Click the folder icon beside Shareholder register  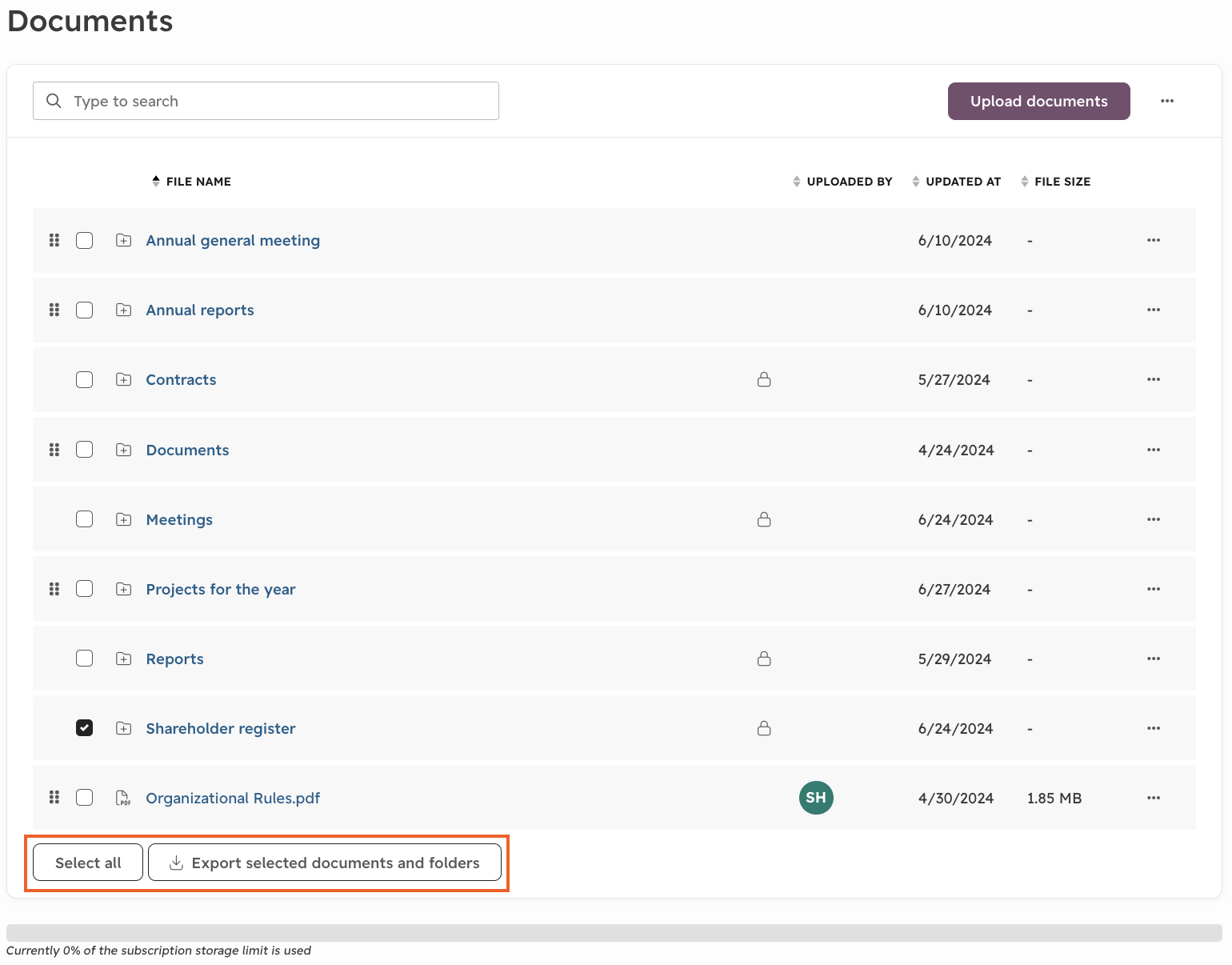tap(123, 728)
